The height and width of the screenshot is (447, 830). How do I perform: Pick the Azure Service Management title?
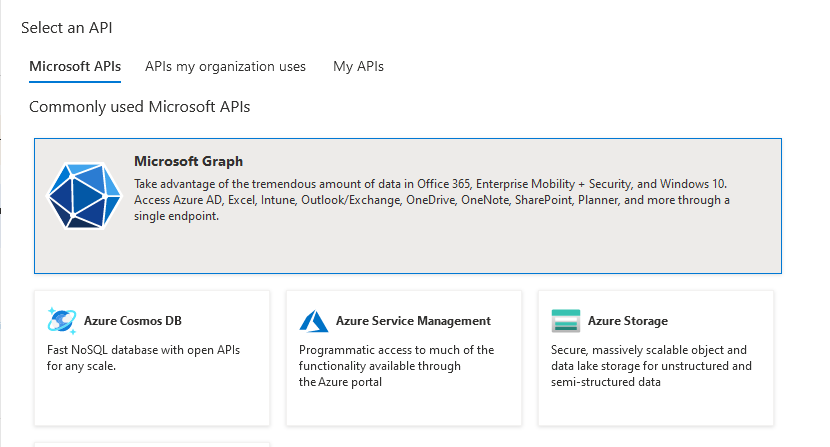413,321
